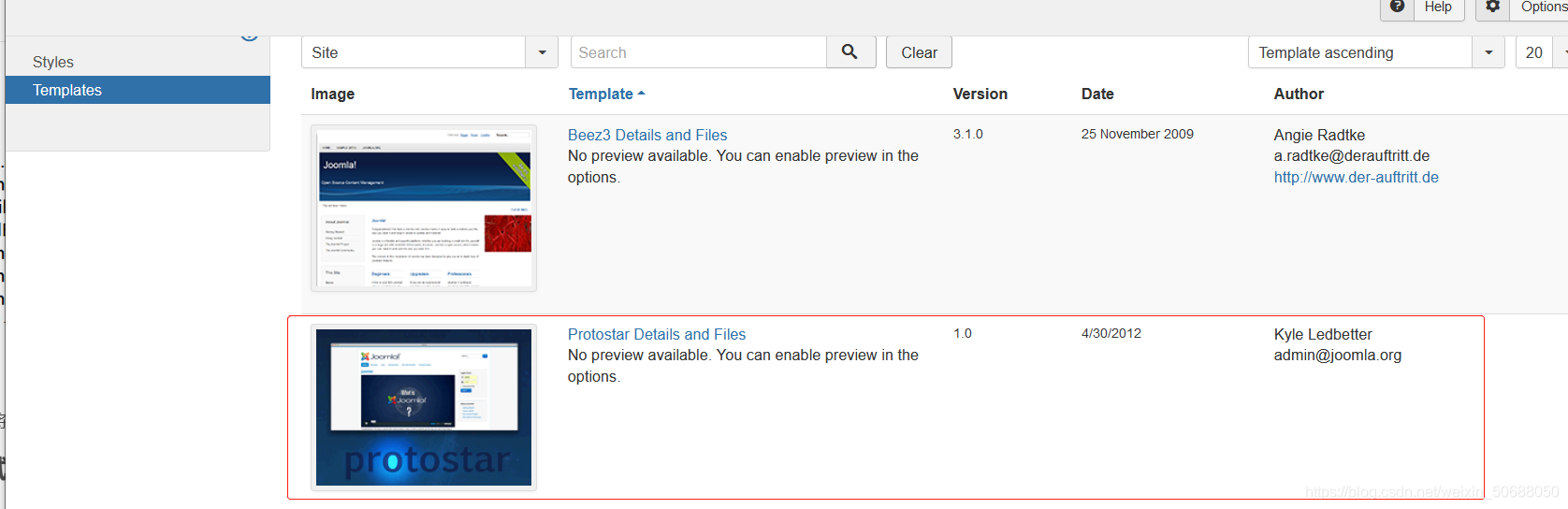The image size is (1568, 509).
Task: Open Help with the question mark icon
Action: 1397,7
